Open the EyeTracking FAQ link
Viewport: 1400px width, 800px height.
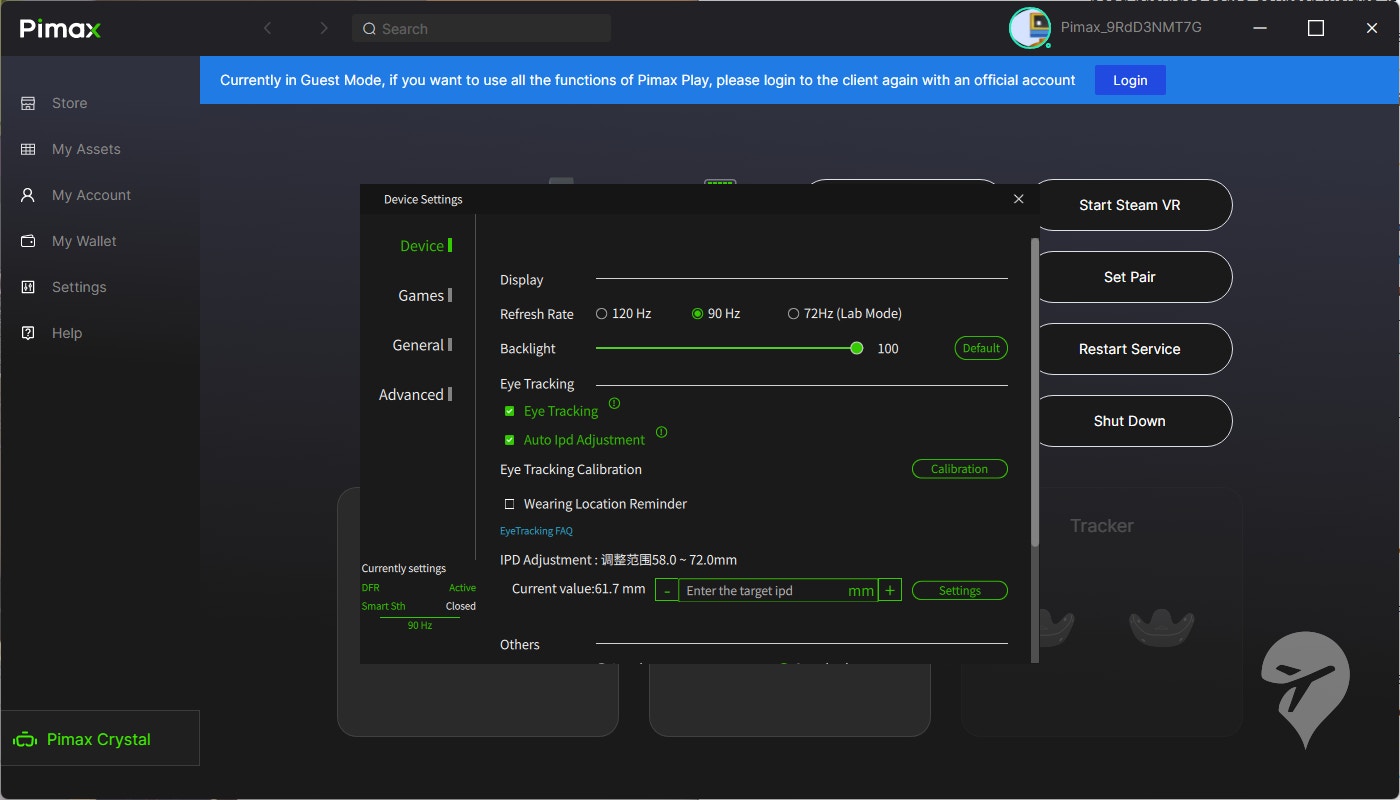(x=536, y=531)
